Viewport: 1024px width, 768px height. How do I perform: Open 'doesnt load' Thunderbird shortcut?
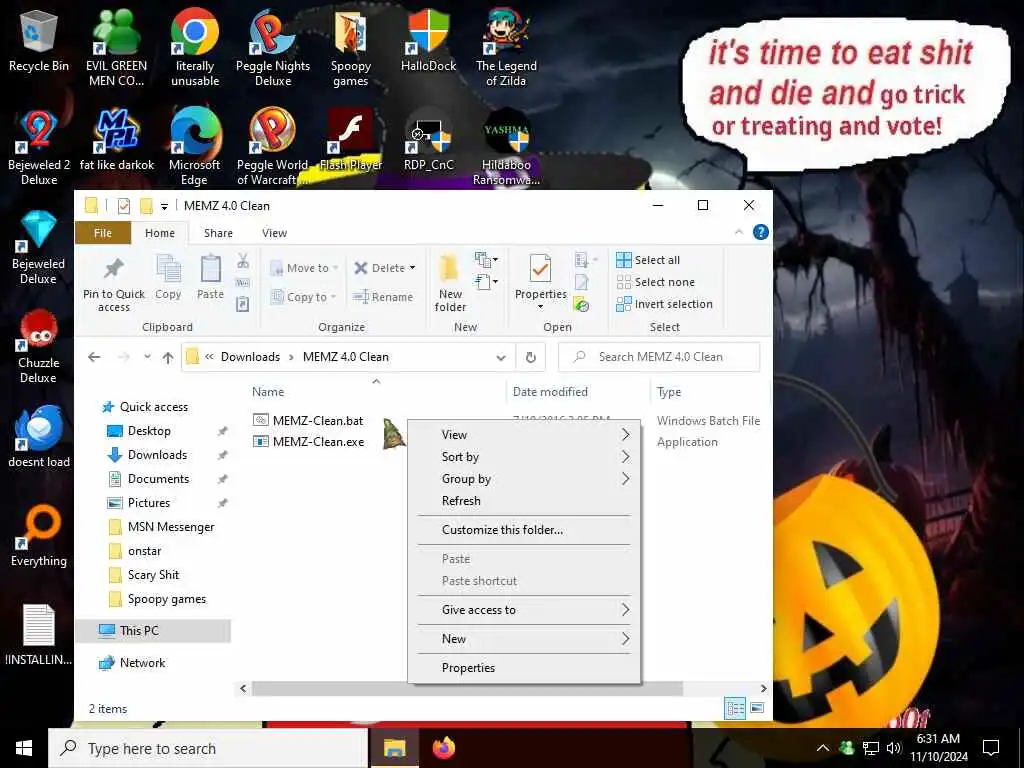[39, 436]
